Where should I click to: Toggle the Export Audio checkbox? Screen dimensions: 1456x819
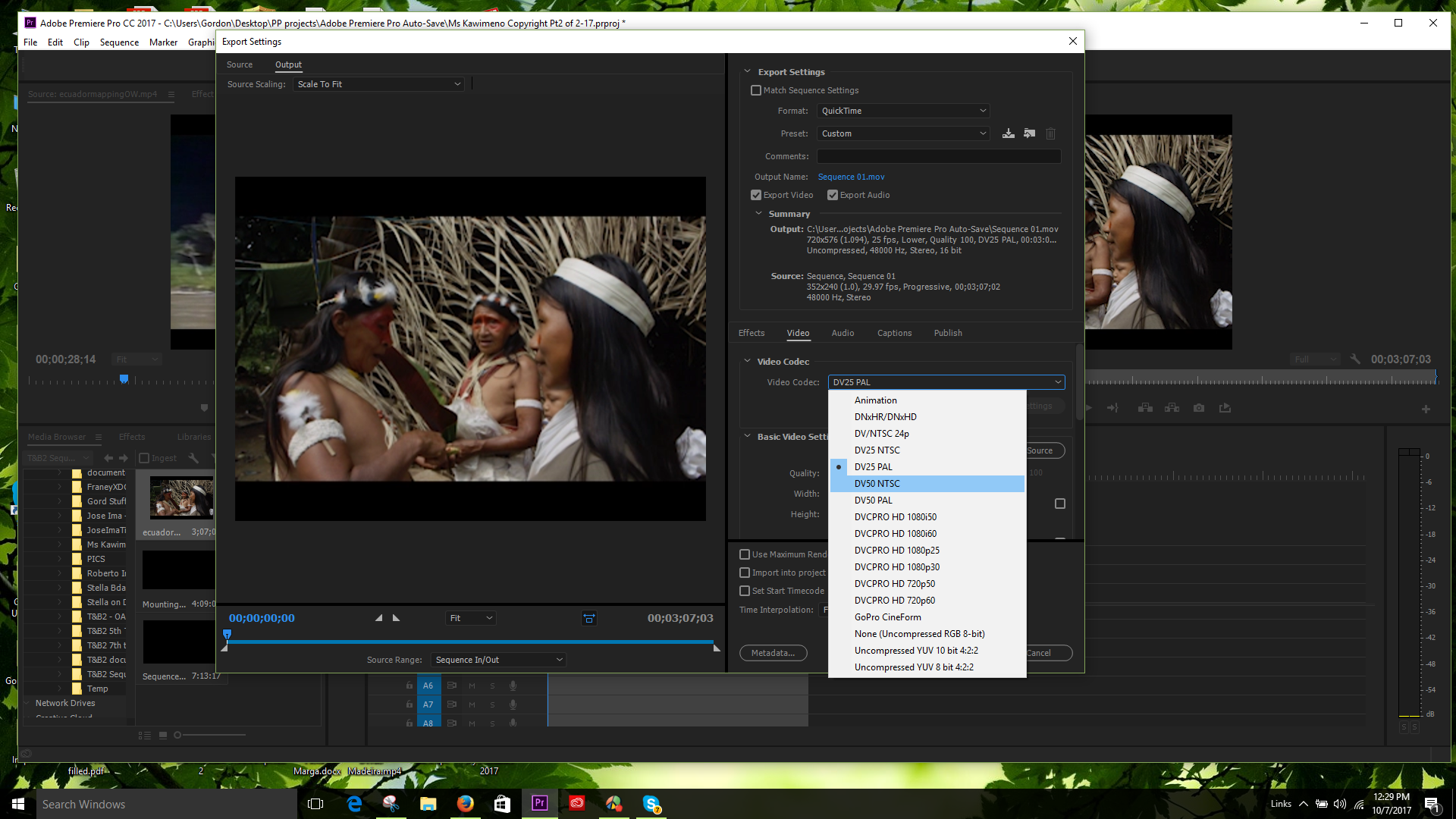[x=833, y=195]
